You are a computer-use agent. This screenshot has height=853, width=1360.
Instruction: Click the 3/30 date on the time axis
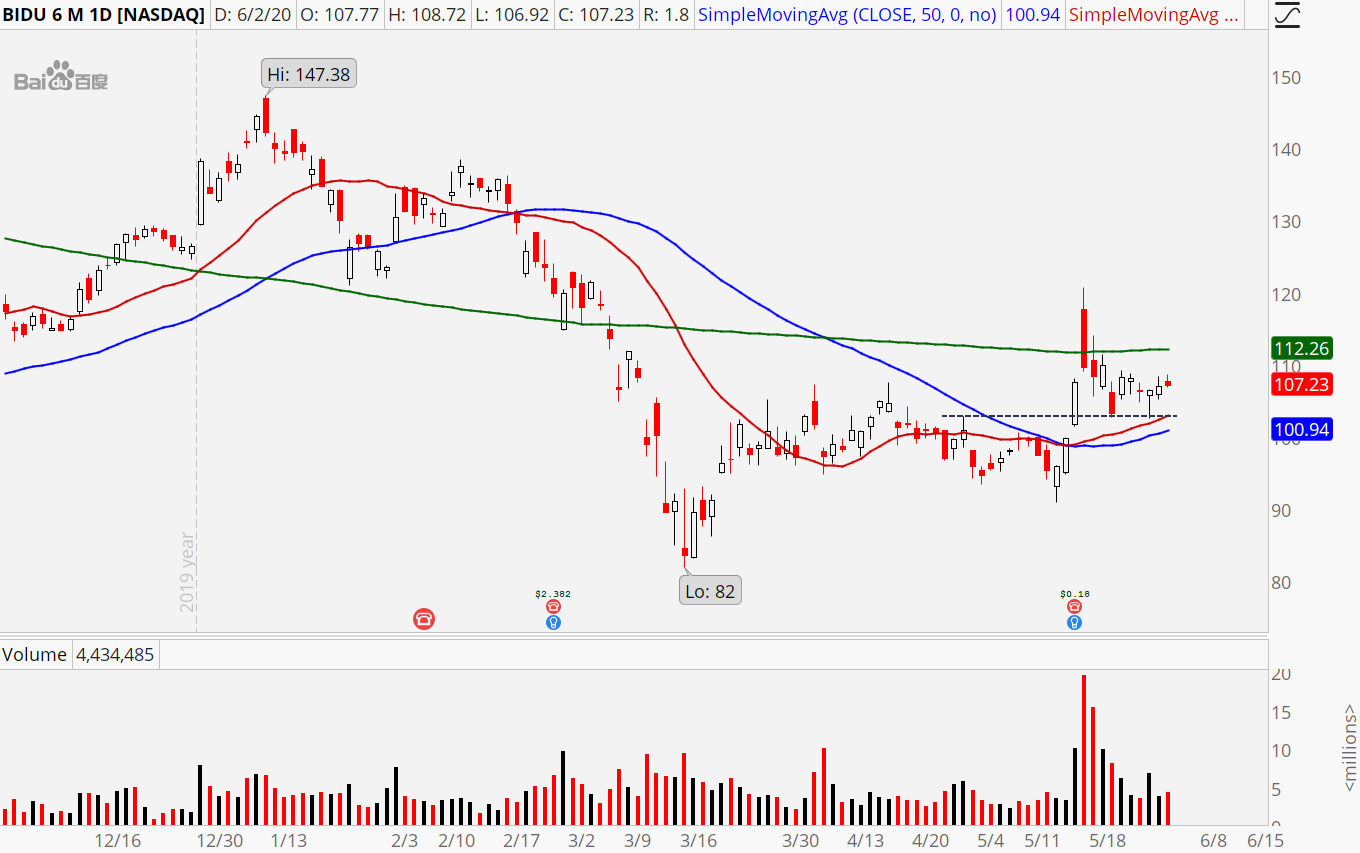coord(800,840)
